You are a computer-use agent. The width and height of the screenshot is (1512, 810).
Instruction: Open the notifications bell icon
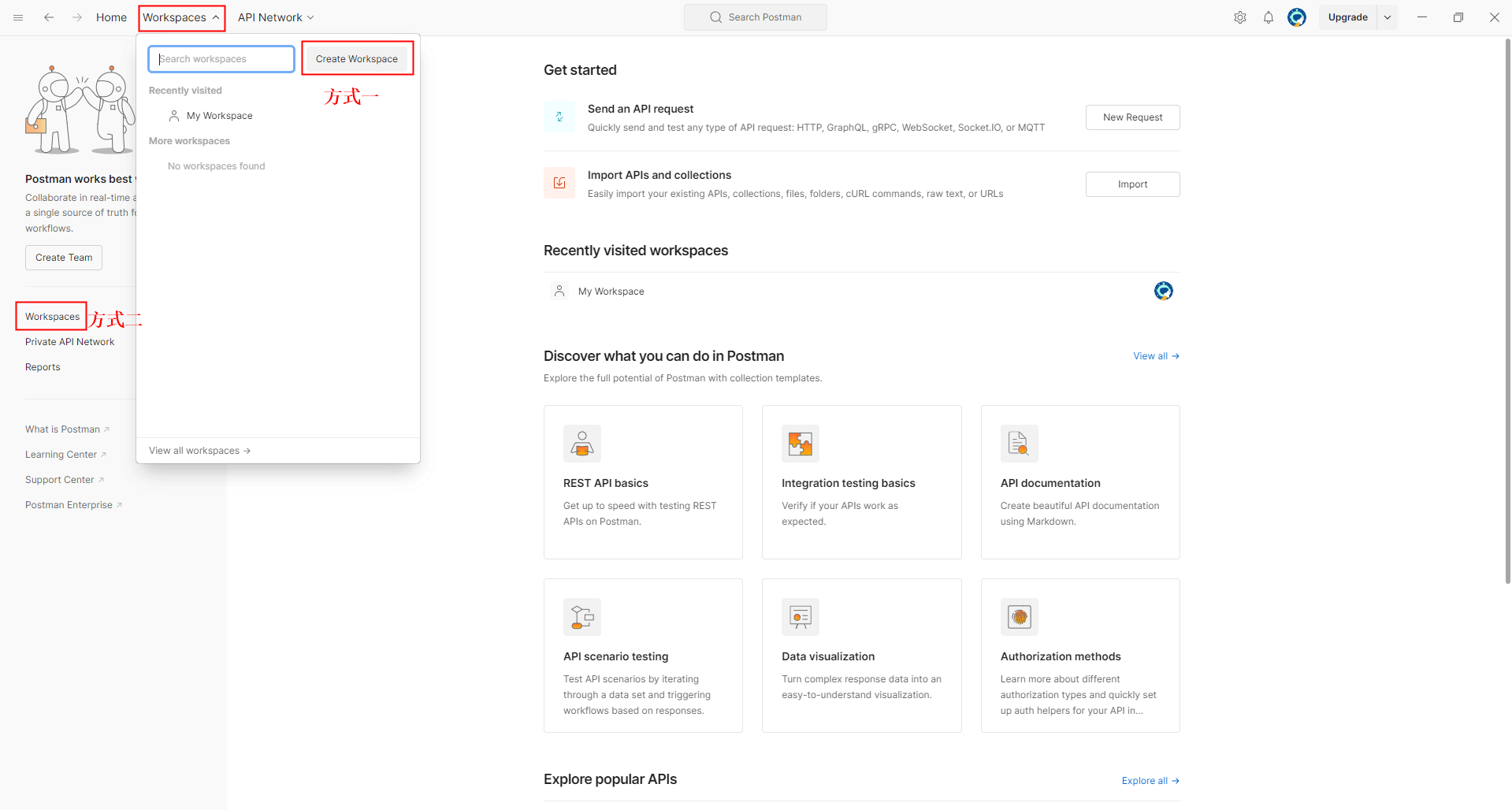coord(1269,17)
